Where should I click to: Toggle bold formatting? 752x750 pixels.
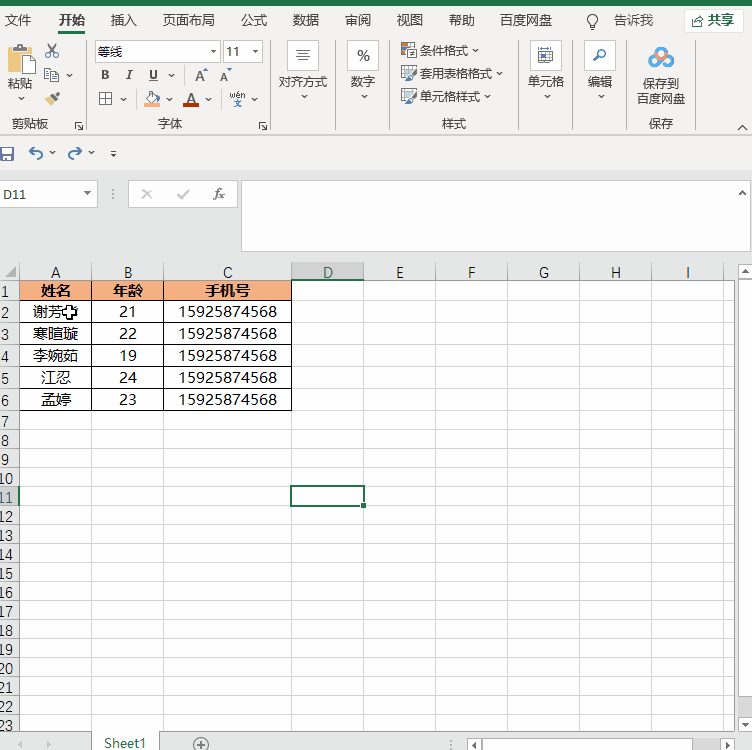coord(105,75)
